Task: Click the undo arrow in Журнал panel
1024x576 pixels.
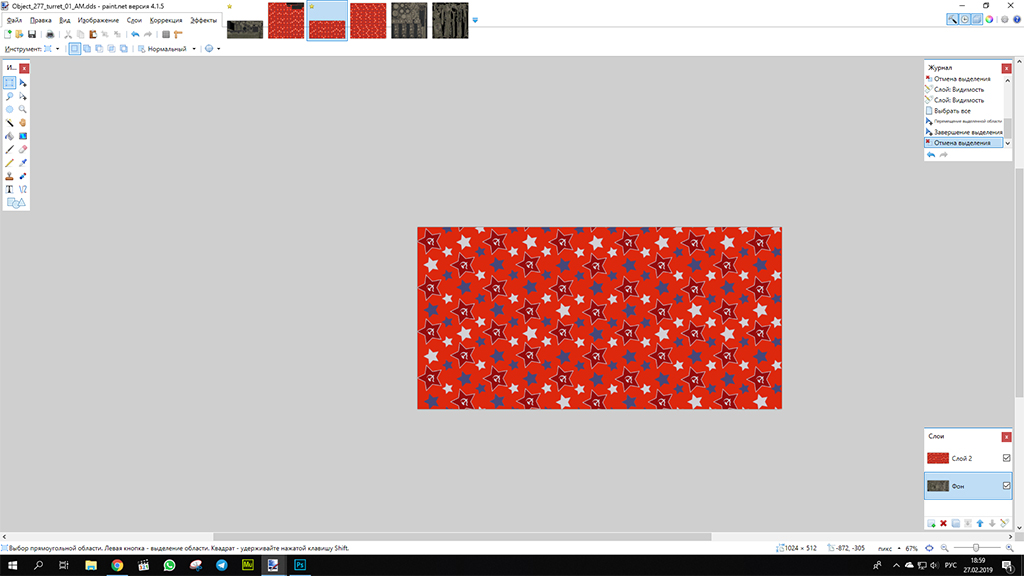Action: 931,155
